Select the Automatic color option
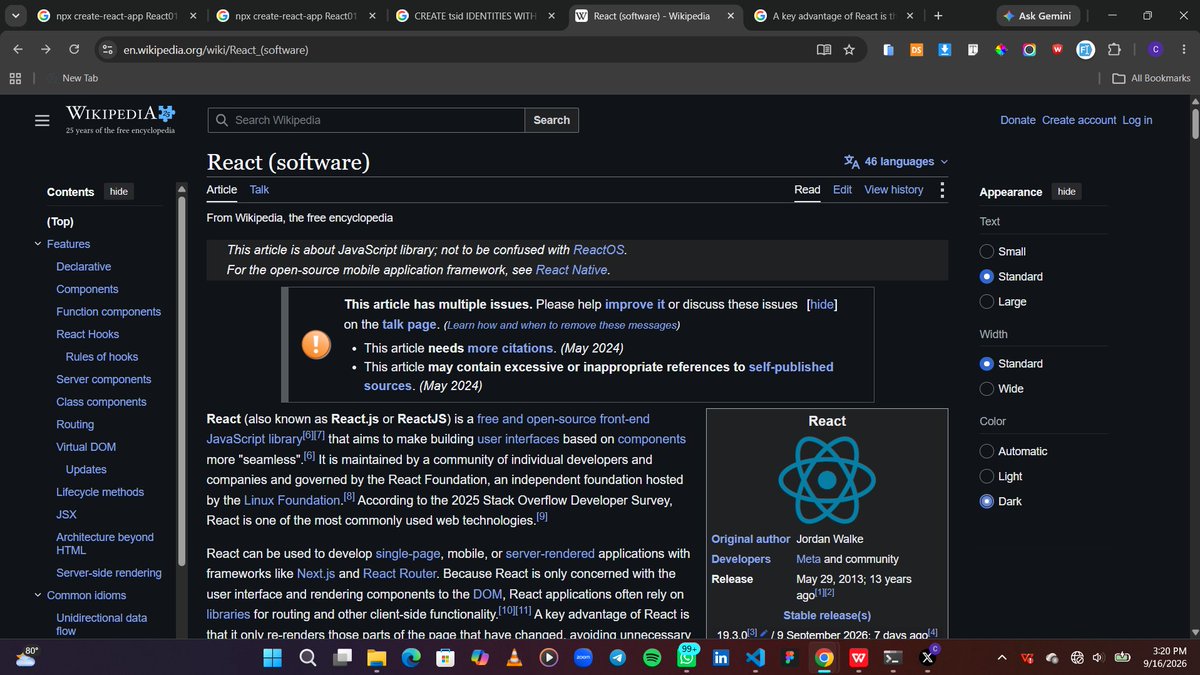Image resolution: width=1200 pixels, height=675 pixels. click(x=987, y=452)
